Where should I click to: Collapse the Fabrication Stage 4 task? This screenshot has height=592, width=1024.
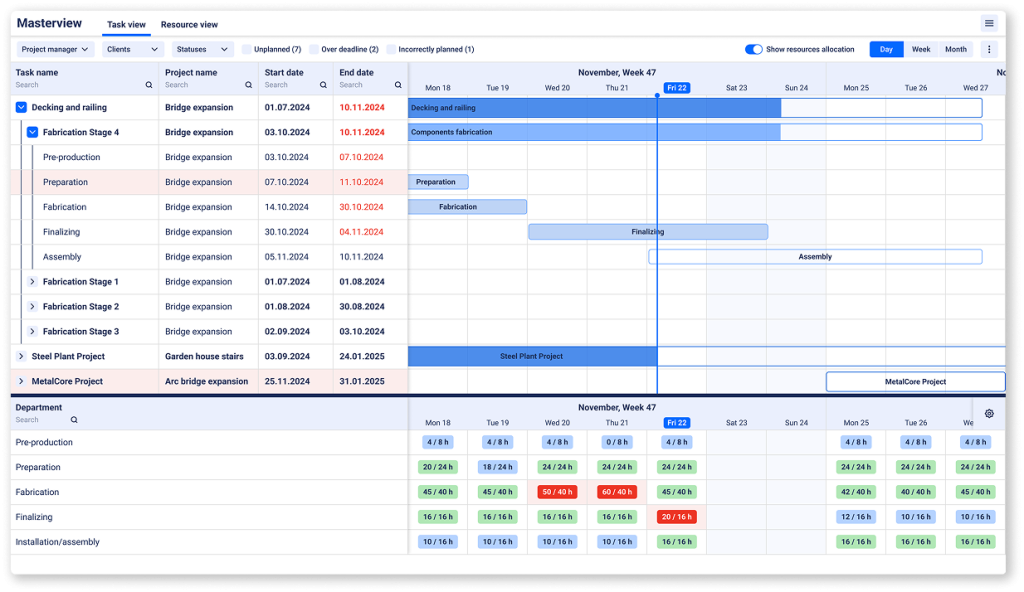(31, 131)
